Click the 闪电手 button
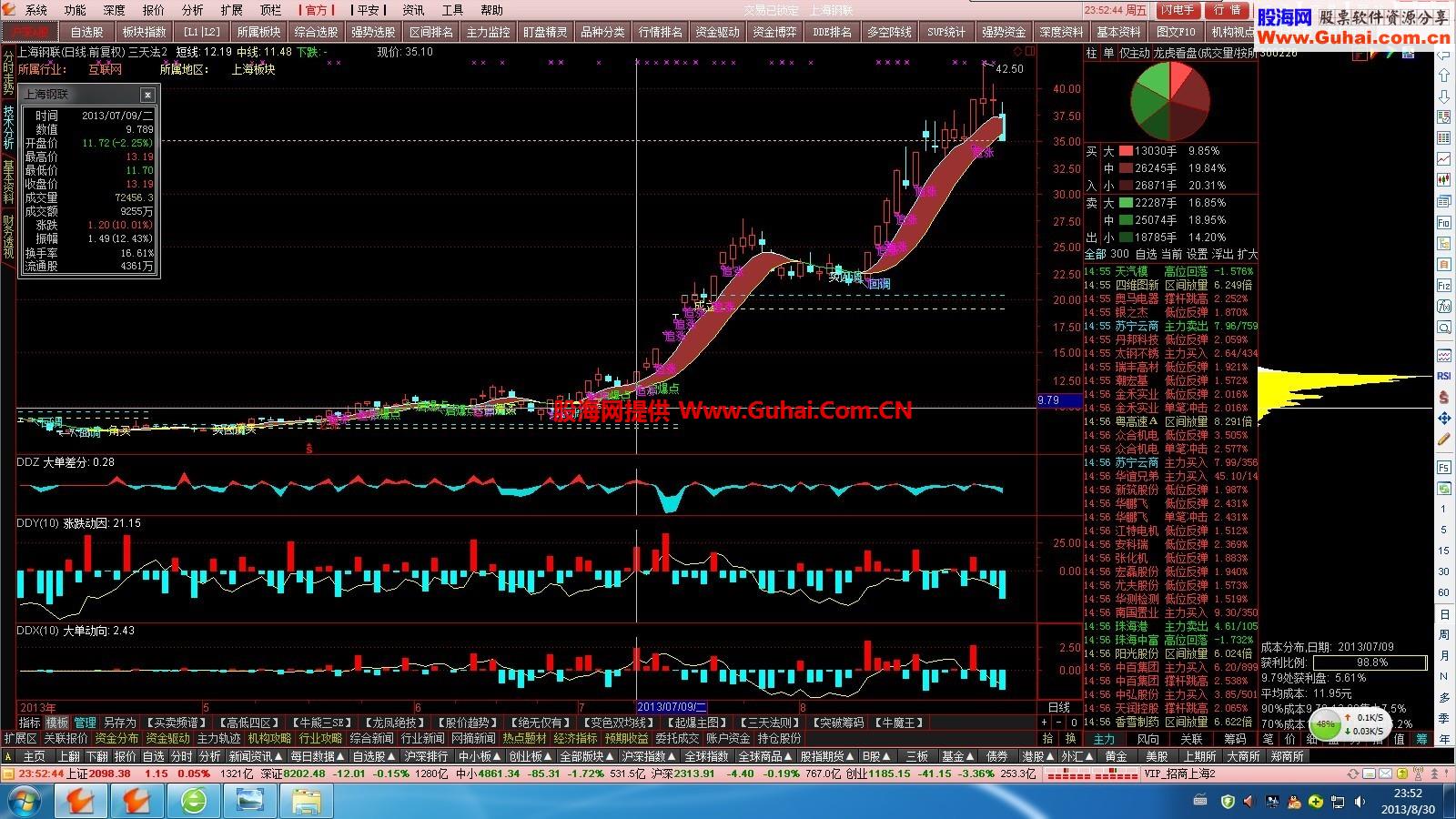Screen dimensions: 1456x819 [x=1178, y=10]
